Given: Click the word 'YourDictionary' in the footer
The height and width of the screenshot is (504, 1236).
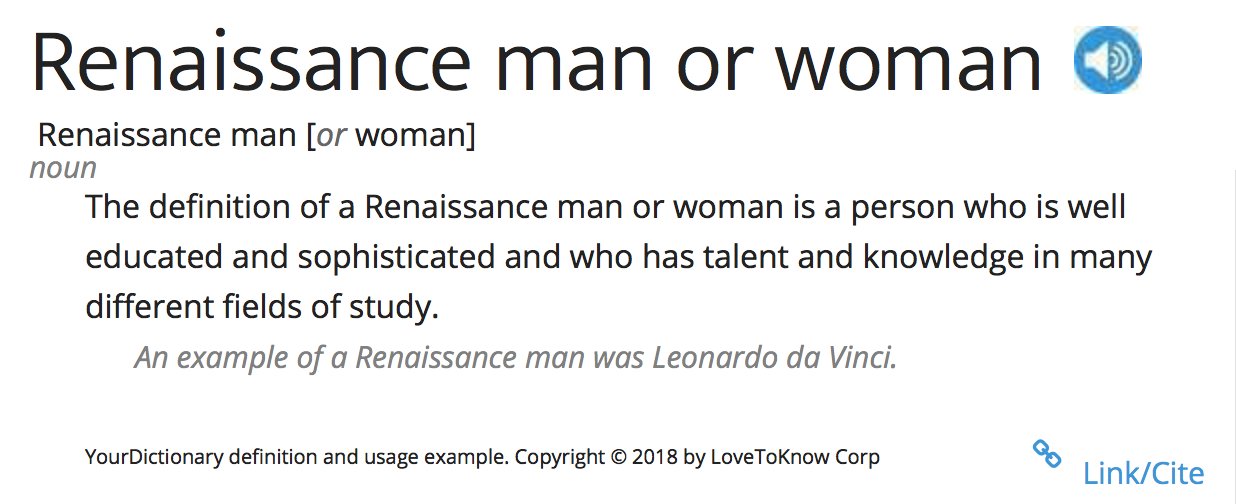Looking at the screenshot, I should coord(154,458).
